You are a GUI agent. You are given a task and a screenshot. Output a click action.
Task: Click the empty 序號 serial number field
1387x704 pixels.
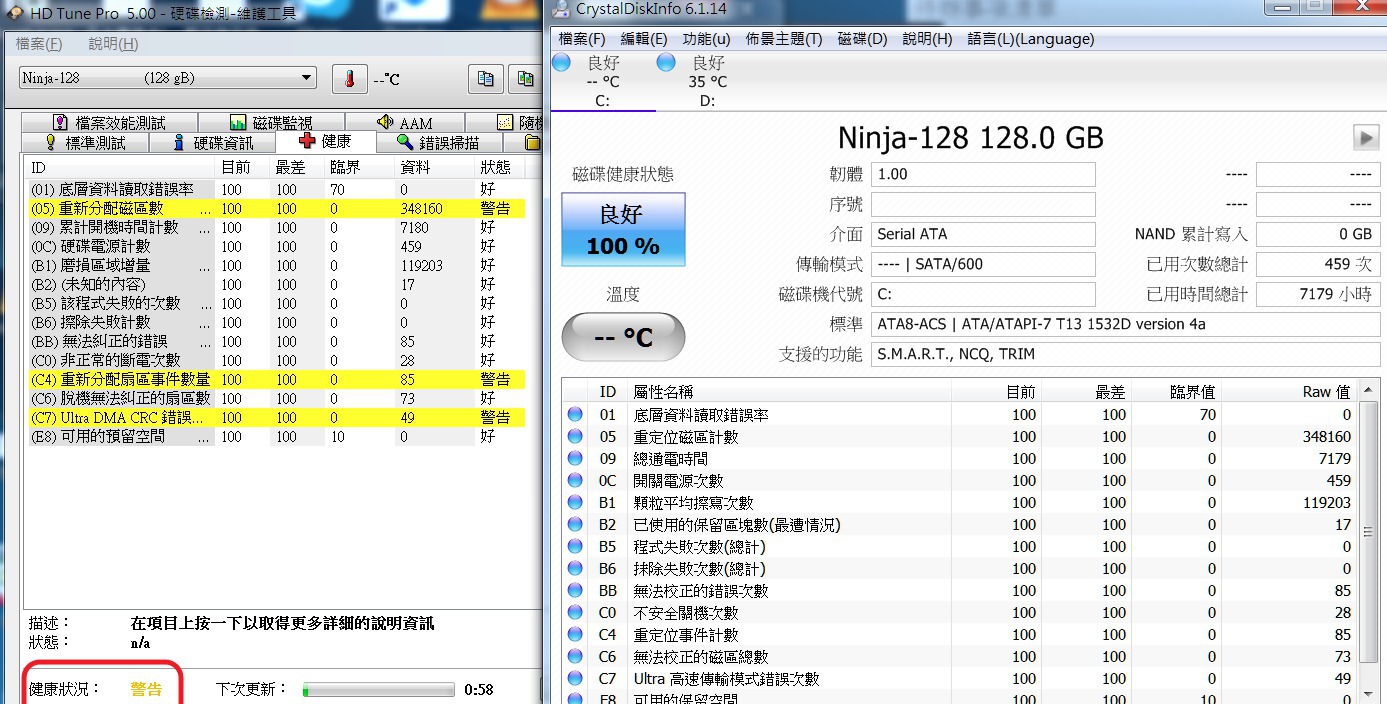tap(983, 204)
